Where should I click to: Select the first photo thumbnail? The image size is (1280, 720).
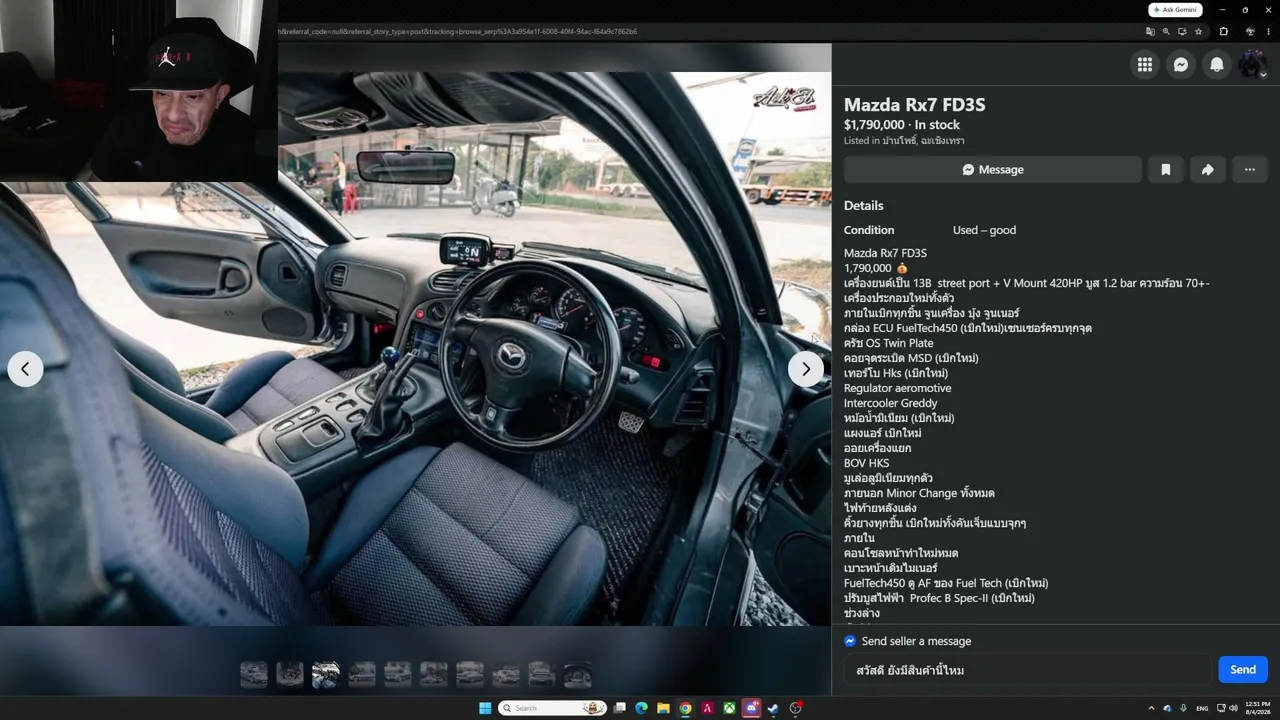point(254,675)
